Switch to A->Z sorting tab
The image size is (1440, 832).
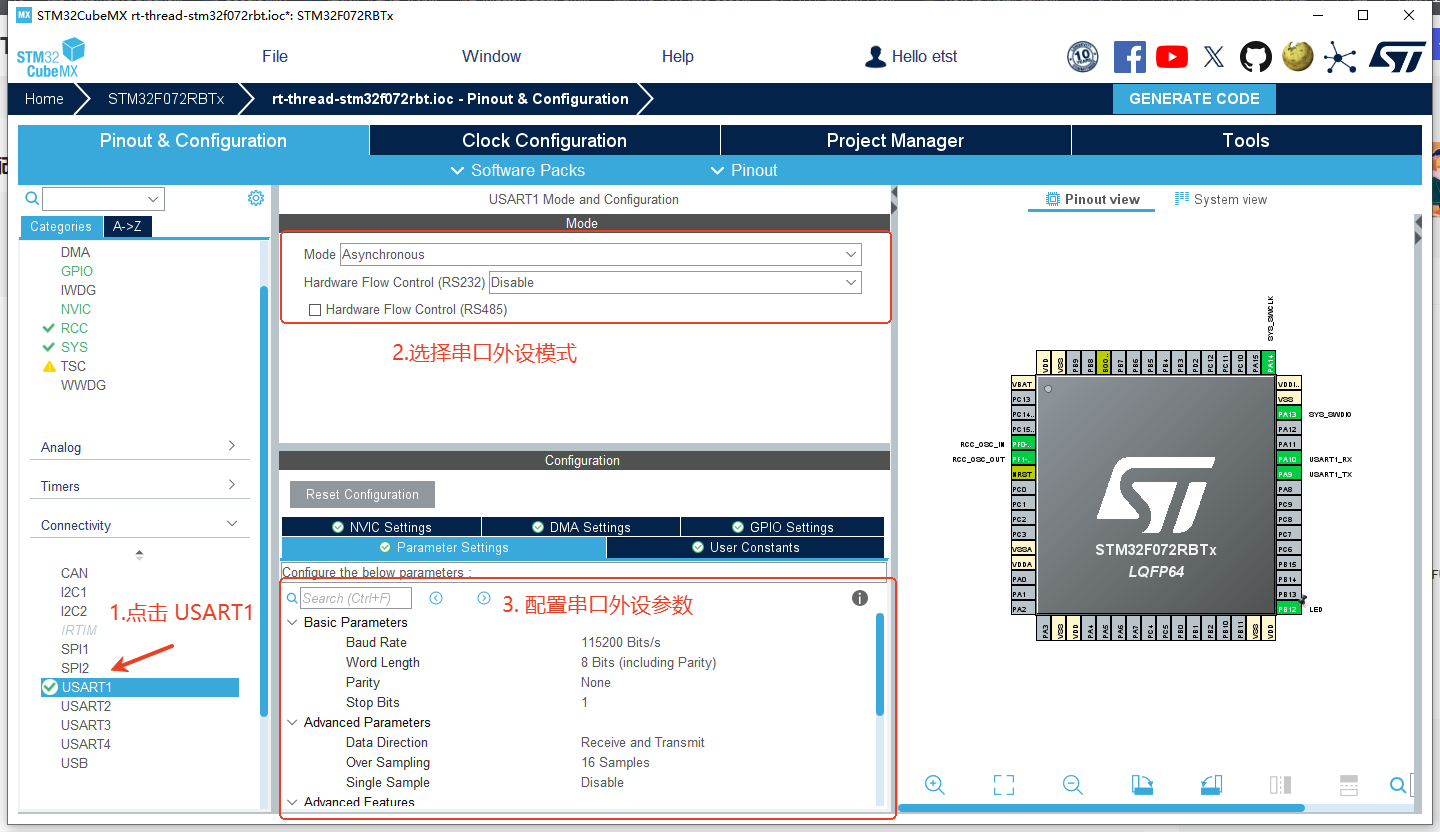tap(127, 227)
